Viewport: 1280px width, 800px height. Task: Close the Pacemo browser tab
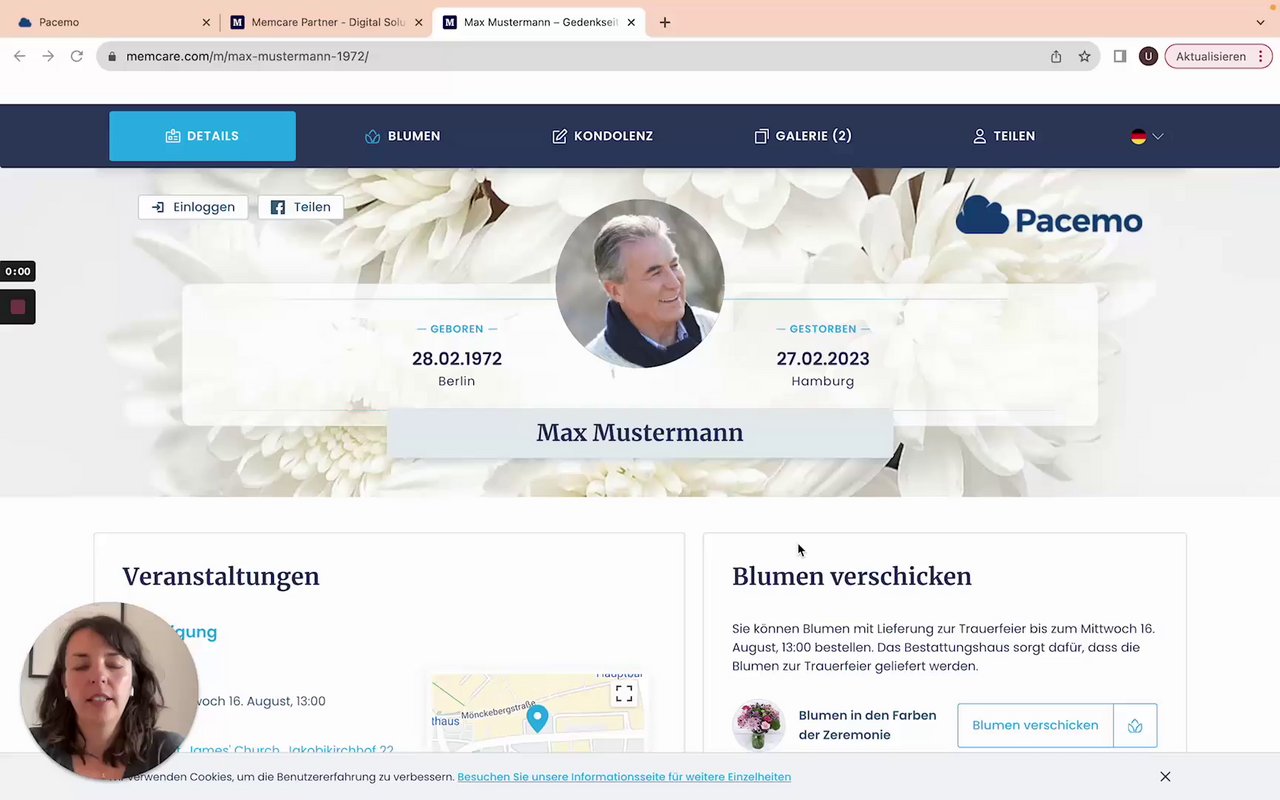pyautogui.click(x=206, y=22)
